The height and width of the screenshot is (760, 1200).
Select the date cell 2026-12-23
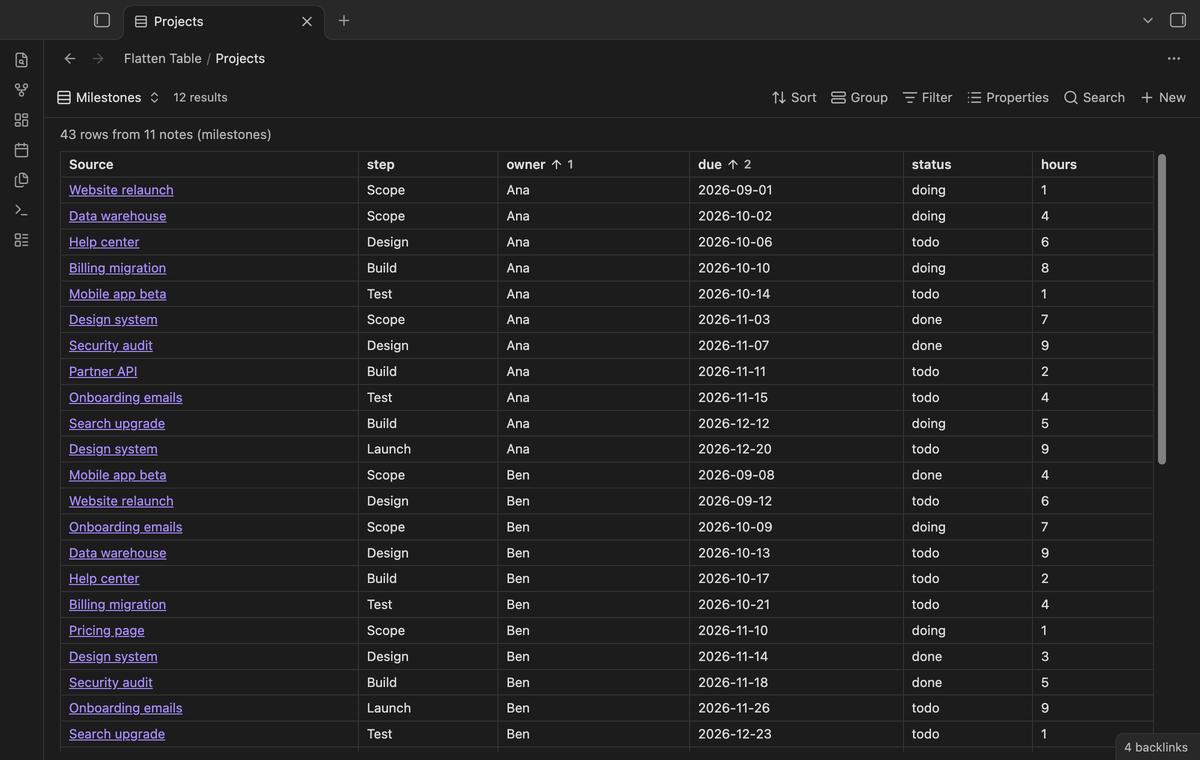[796, 734]
